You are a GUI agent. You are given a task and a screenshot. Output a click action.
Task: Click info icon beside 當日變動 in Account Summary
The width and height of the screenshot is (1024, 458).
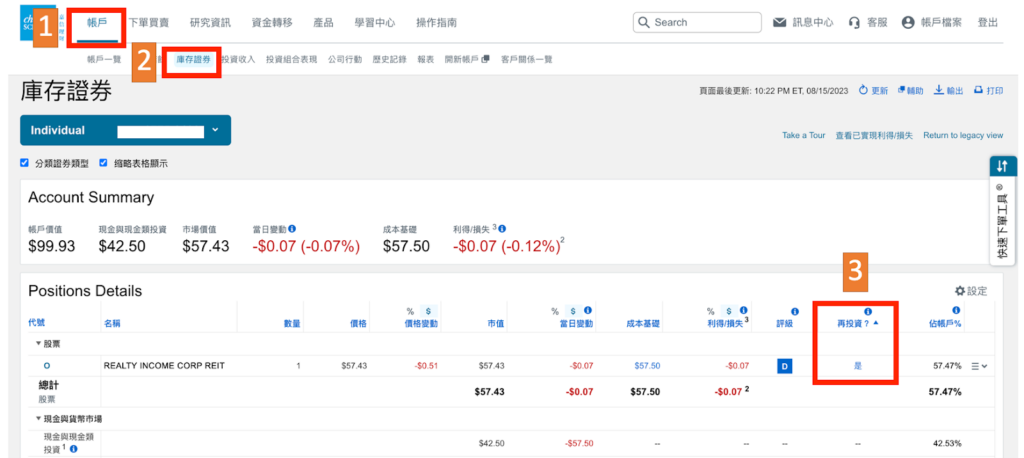[x=291, y=228]
